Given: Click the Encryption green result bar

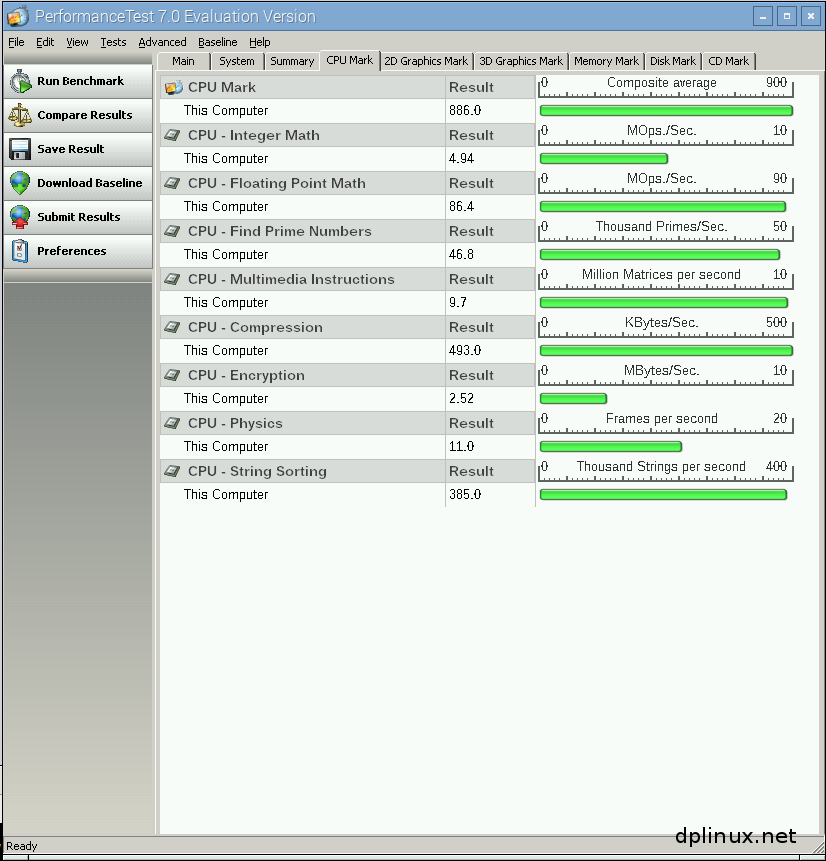Looking at the screenshot, I should click(x=573, y=399).
